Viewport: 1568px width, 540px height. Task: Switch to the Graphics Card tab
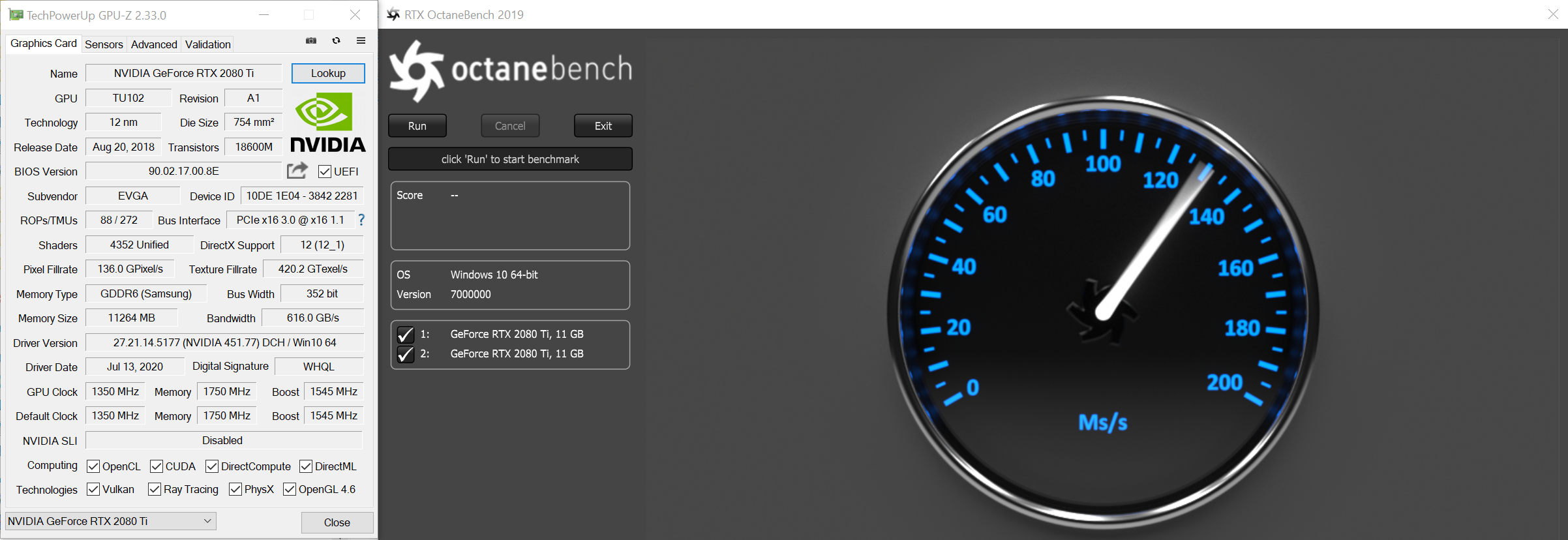tap(44, 43)
